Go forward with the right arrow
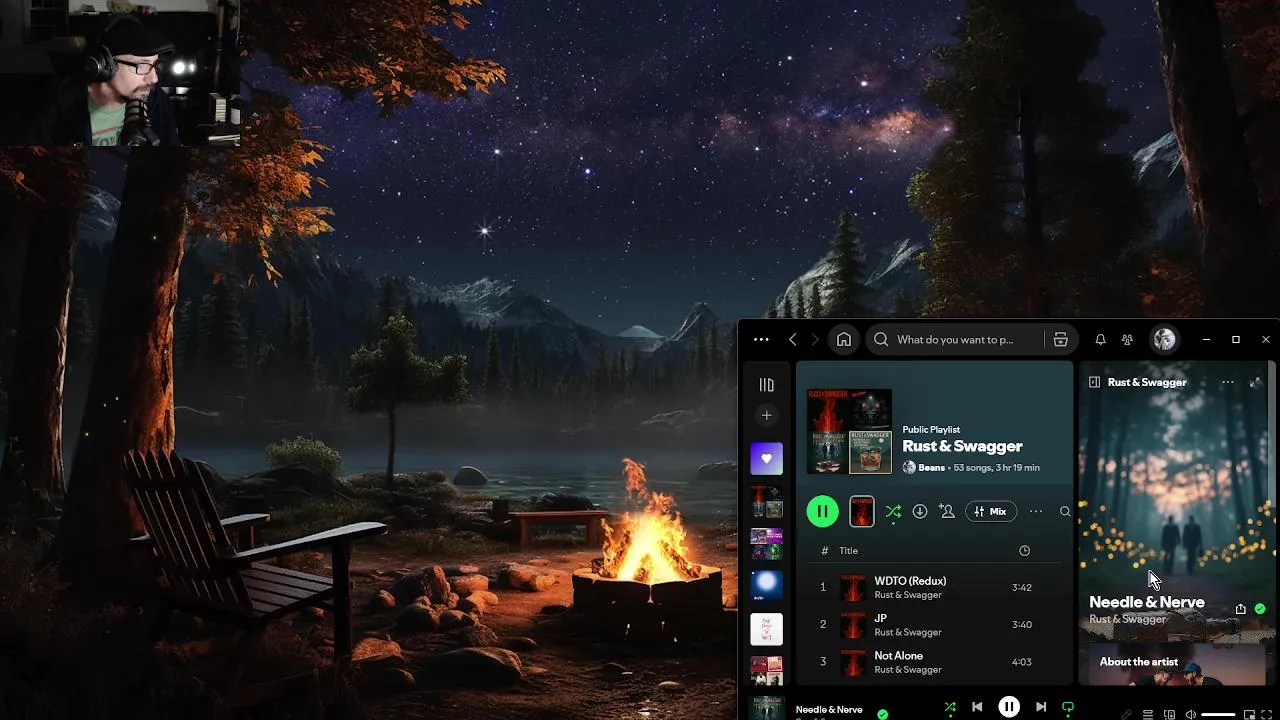 point(815,340)
